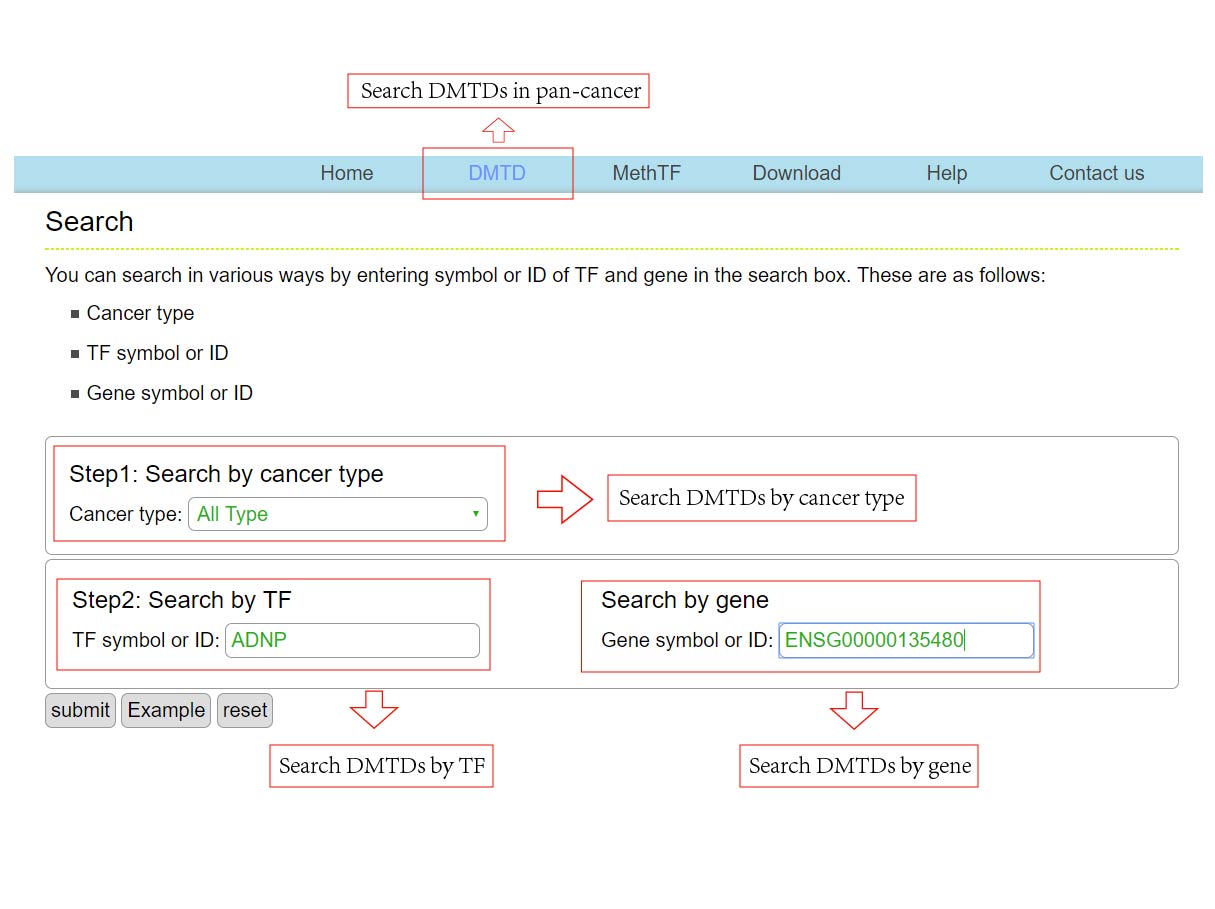
Task: Click the dropdown arrow beside All Type
Action: 476,514
